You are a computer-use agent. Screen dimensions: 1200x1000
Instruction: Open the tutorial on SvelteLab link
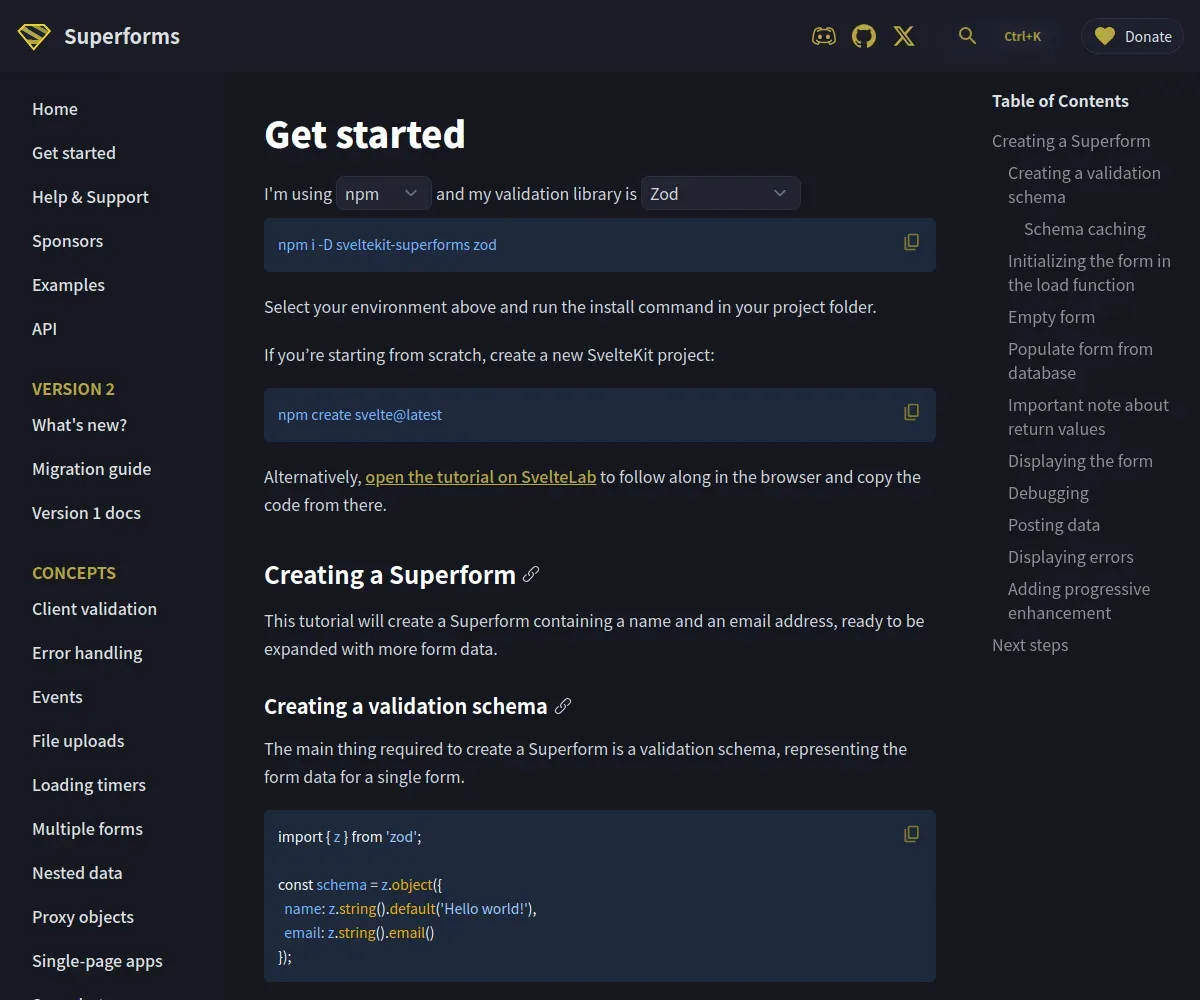pos(481,477)
